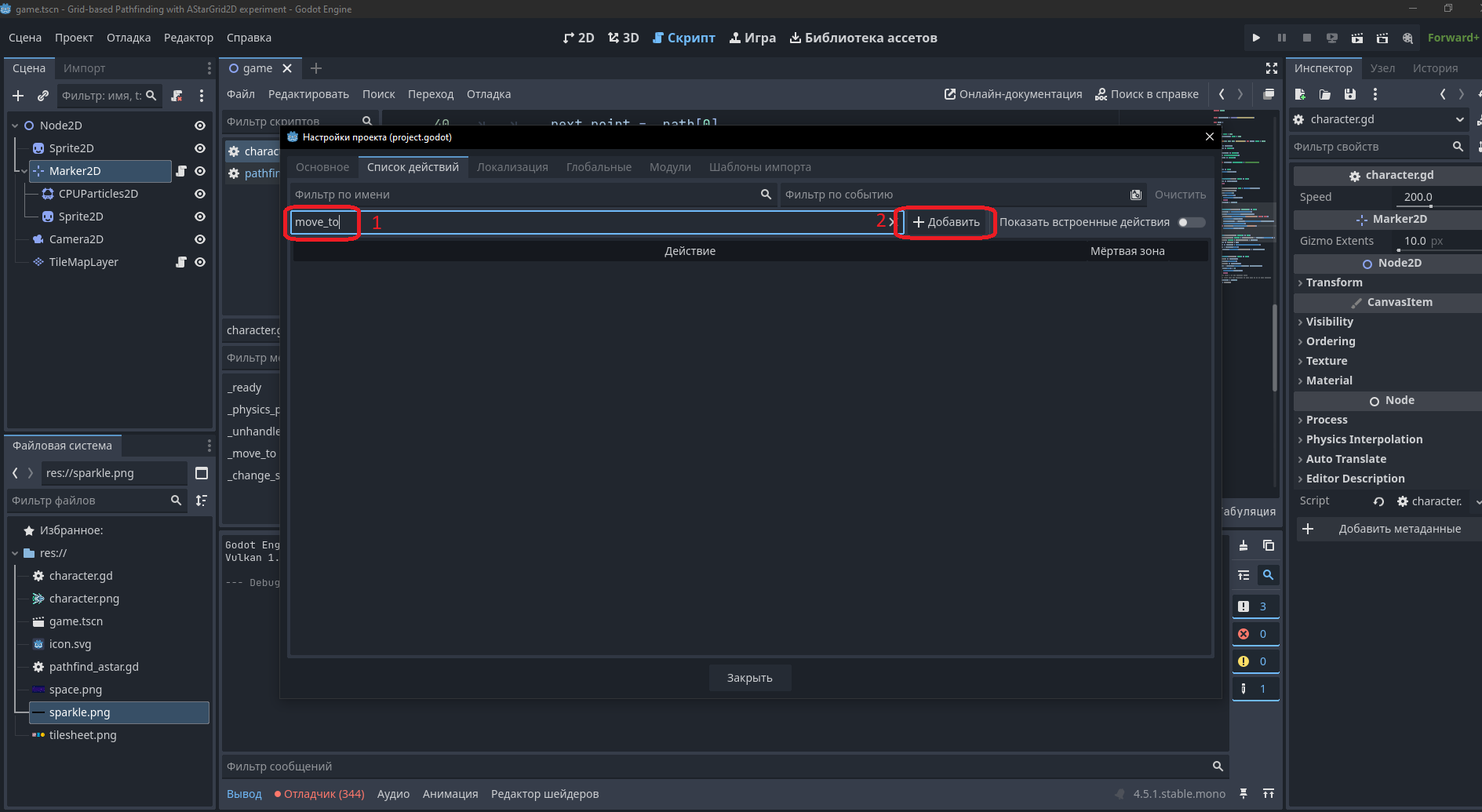Open the Проект menu
The image size is (1482, 812).
tap(74, 38)
